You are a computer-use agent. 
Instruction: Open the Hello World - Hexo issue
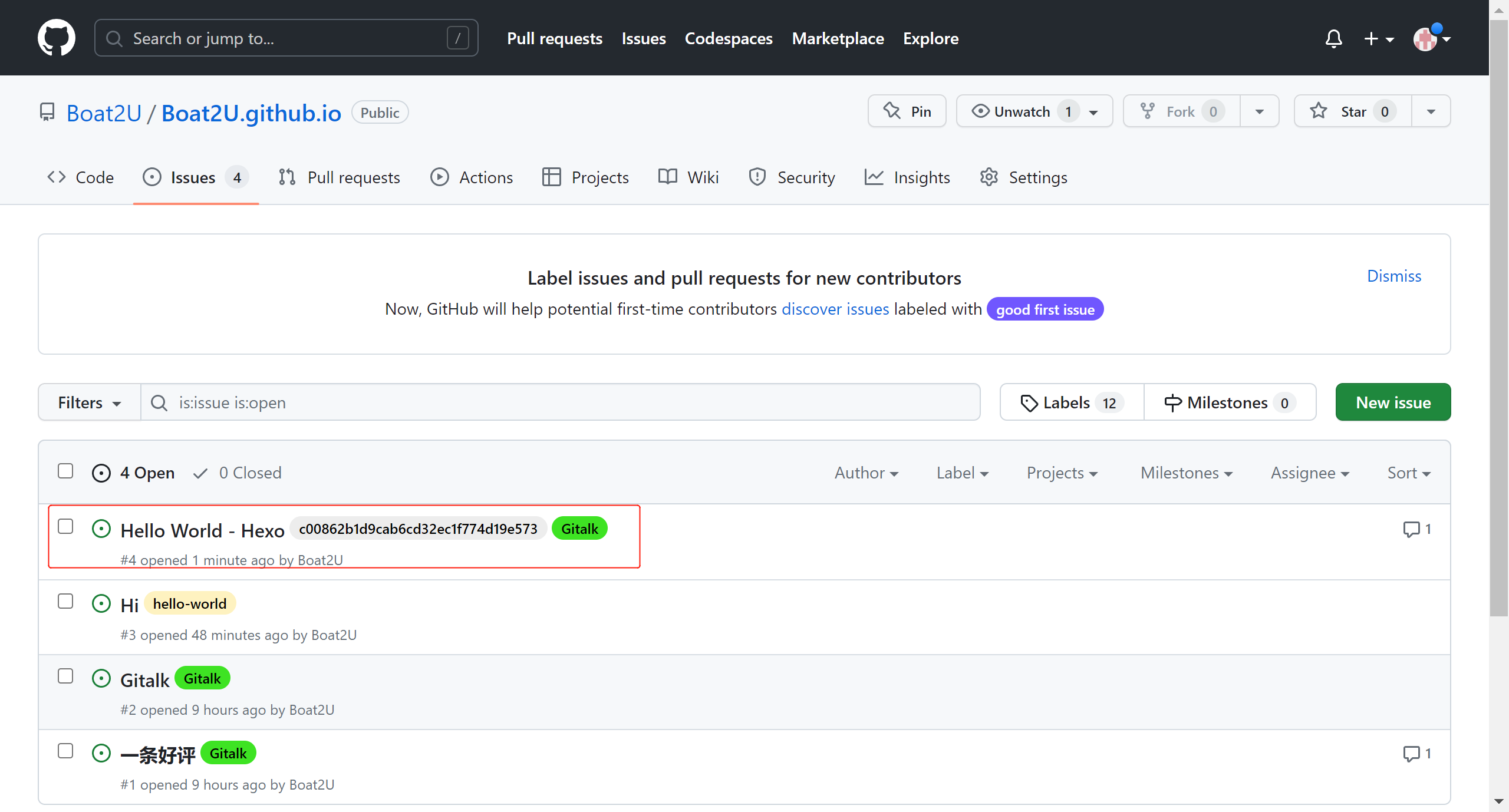click(x=202, y=530)
